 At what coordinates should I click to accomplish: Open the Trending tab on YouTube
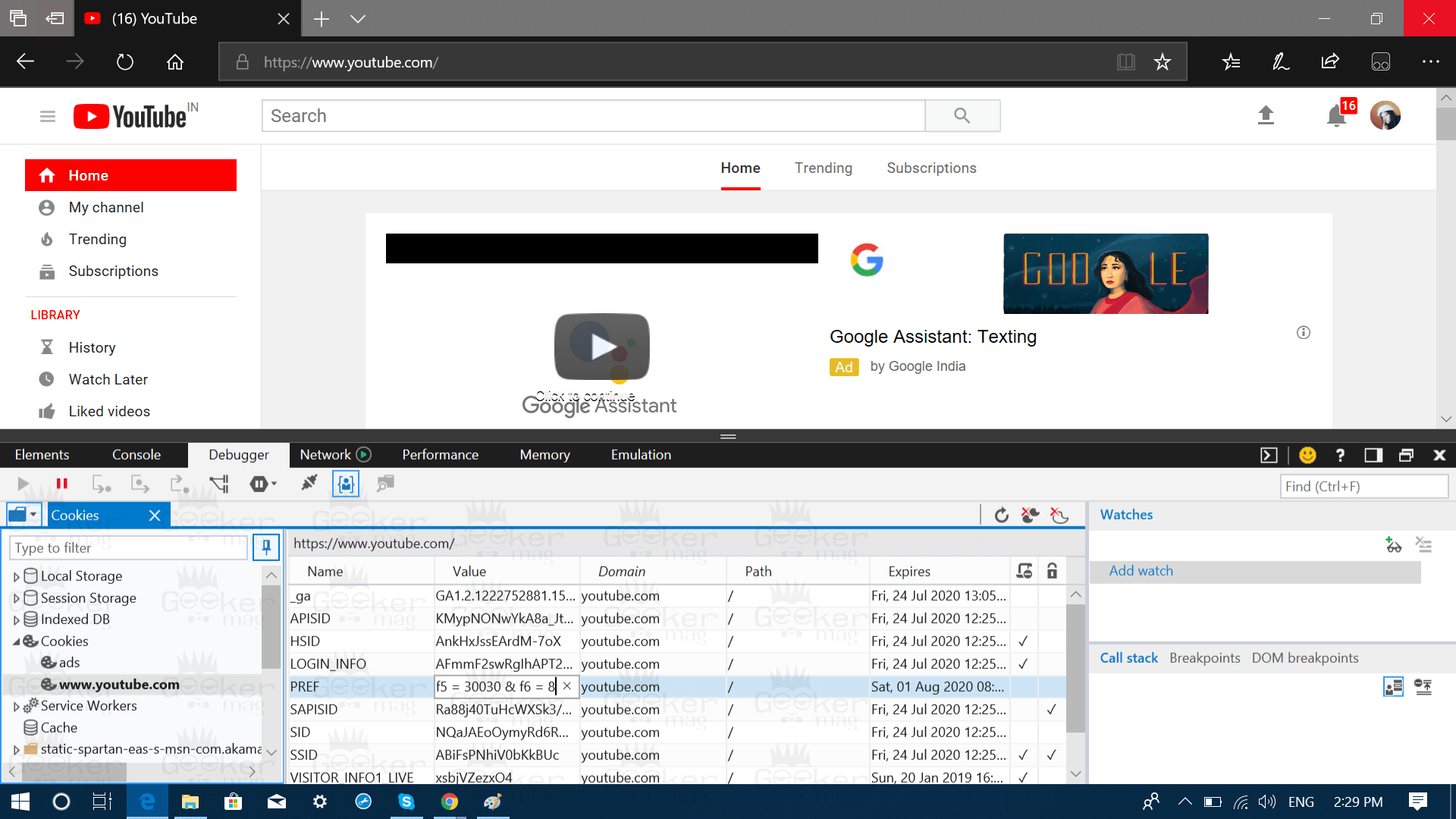tap(823, 168)
